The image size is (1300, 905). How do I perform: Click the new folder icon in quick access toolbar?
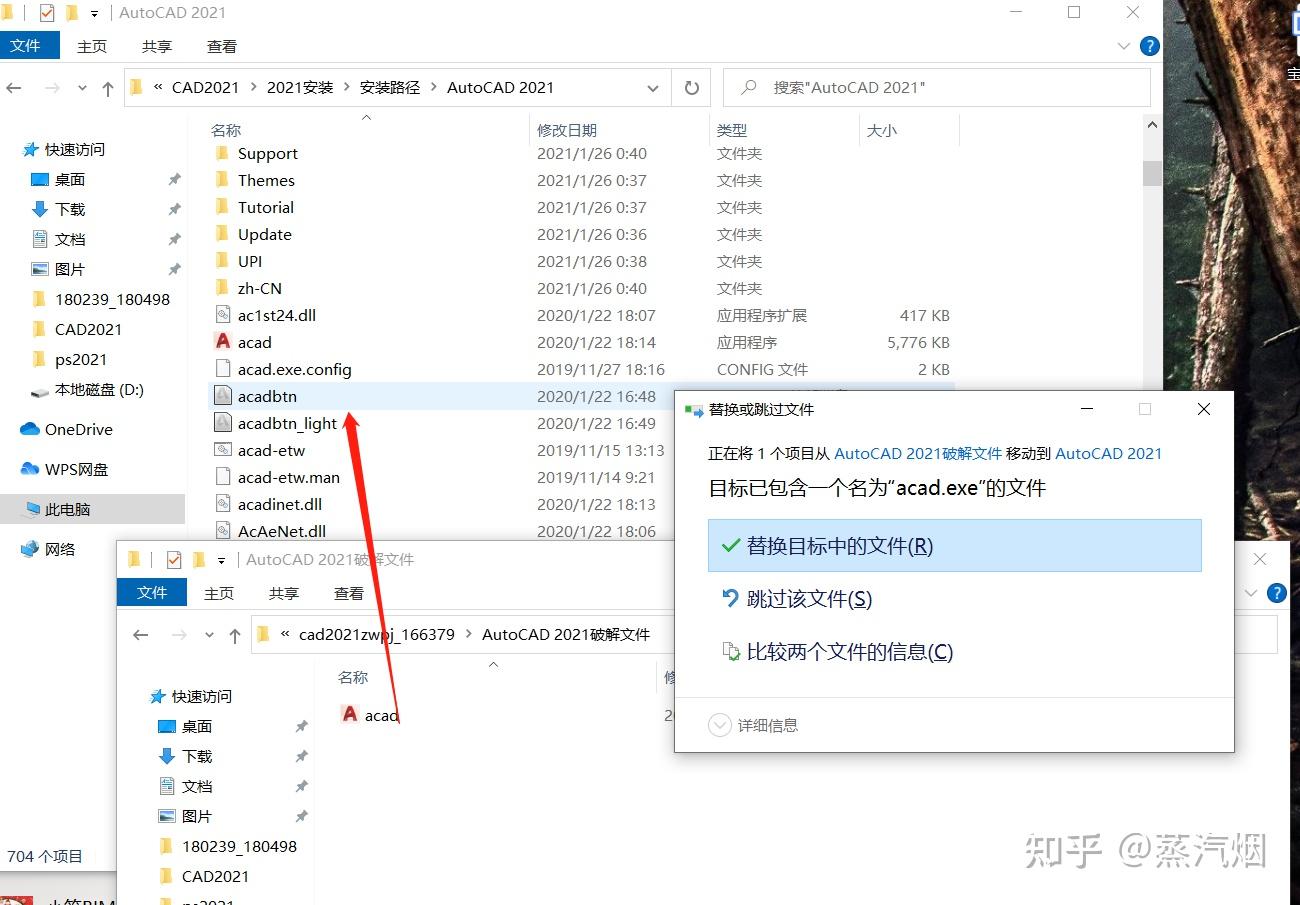click(70, 13)
